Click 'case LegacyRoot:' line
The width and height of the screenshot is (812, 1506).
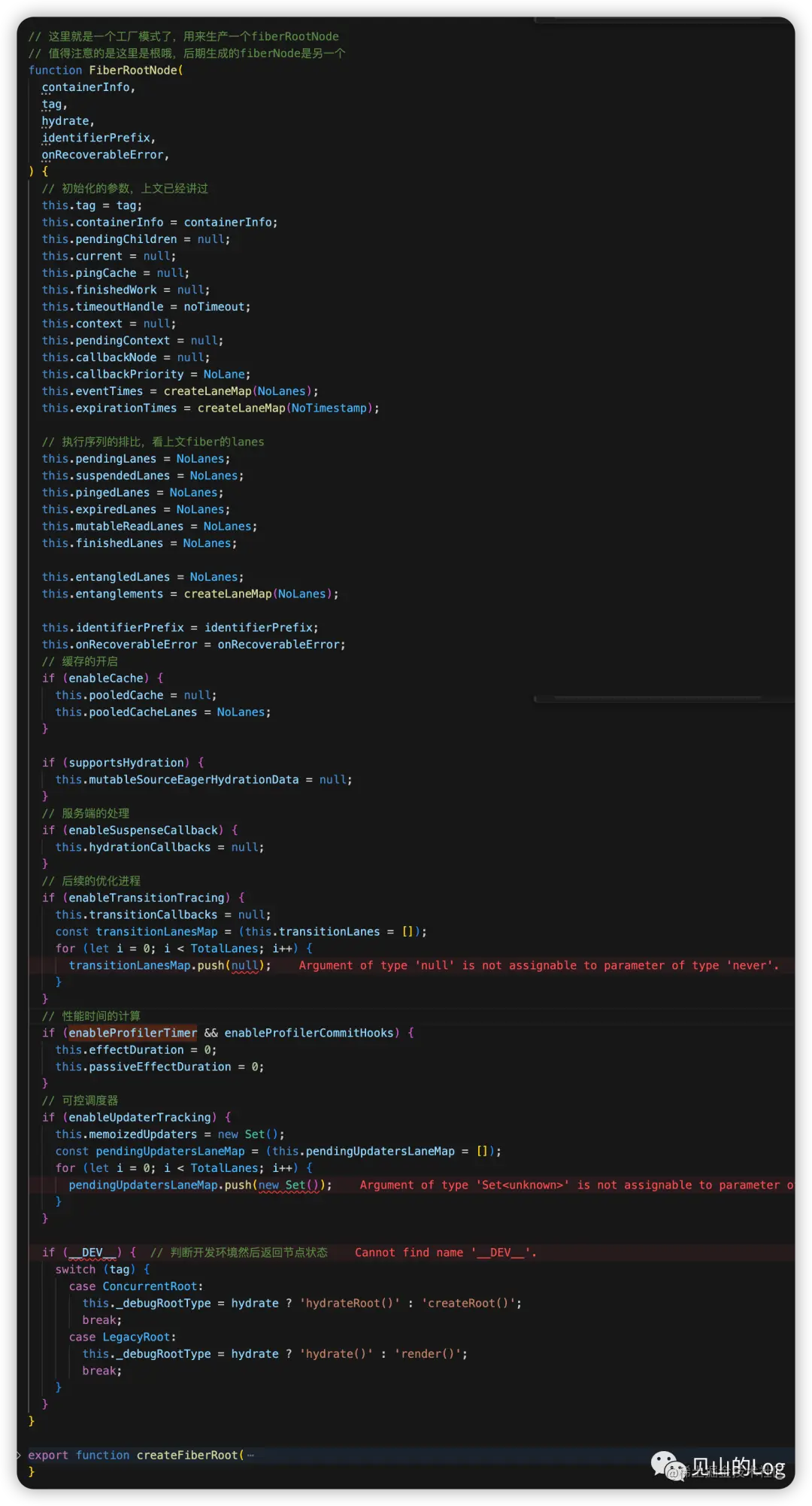click(123, 1337)
